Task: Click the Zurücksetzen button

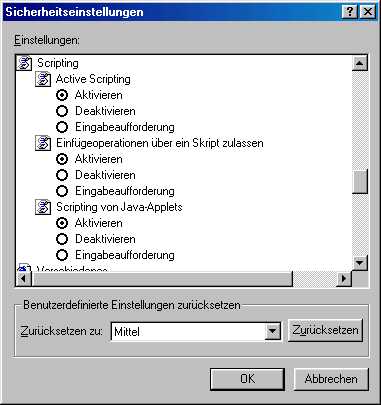Action: (325, 330)
